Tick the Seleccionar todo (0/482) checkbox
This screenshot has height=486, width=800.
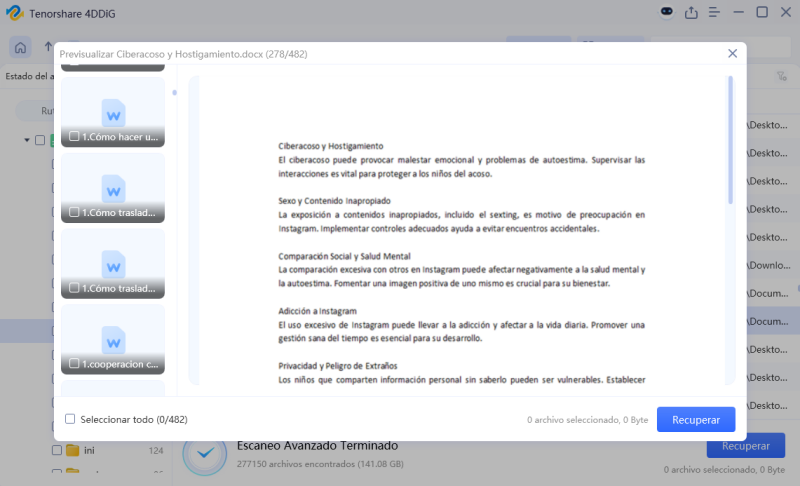coord(70,419)
